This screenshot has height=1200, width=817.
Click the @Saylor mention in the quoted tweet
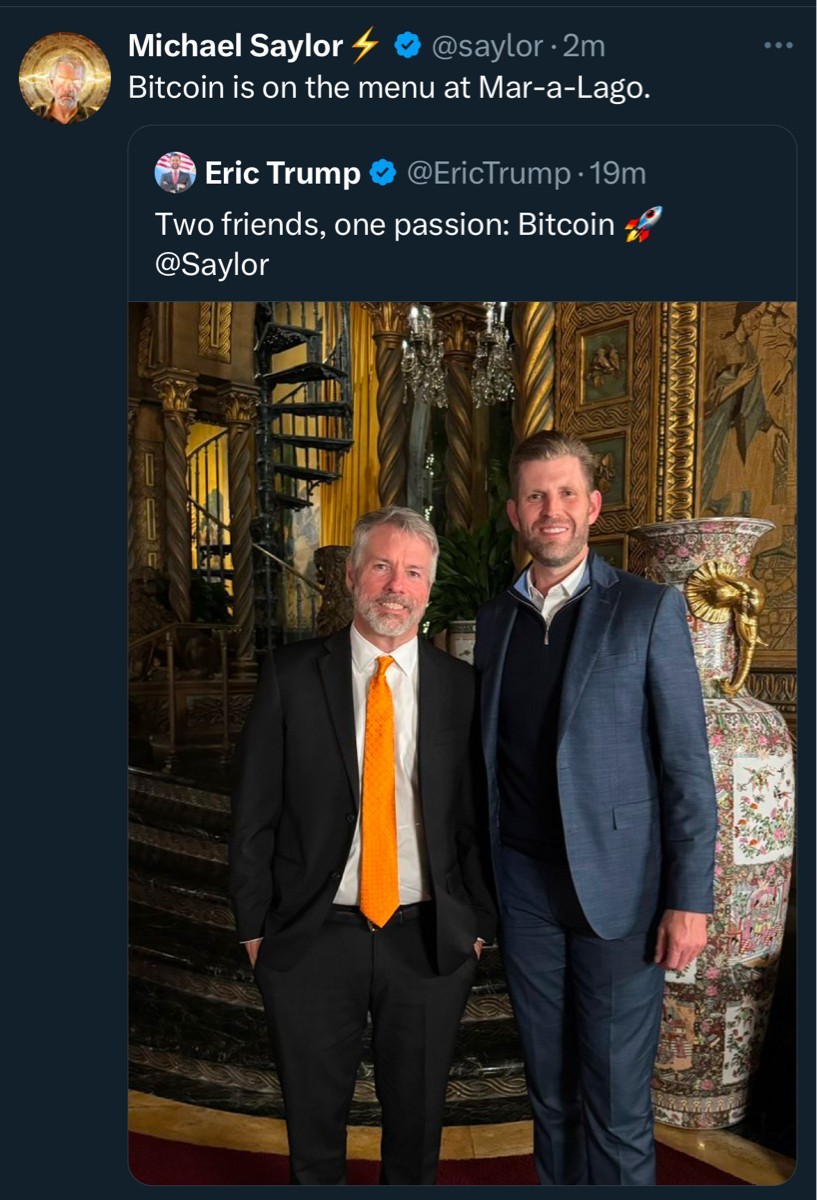pyautogui.click(x=212, y=264)
